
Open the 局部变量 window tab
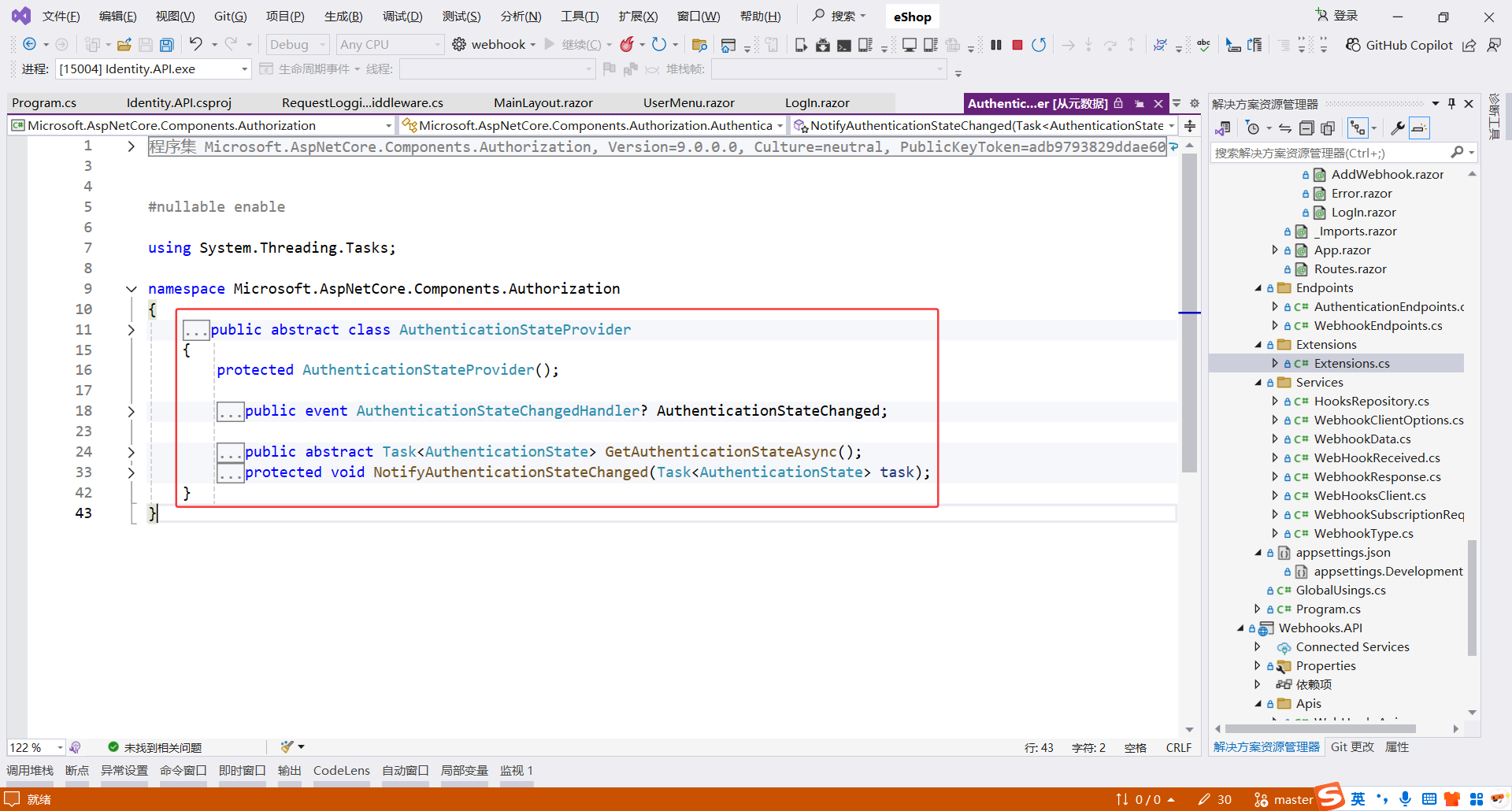tap(465, 770)
